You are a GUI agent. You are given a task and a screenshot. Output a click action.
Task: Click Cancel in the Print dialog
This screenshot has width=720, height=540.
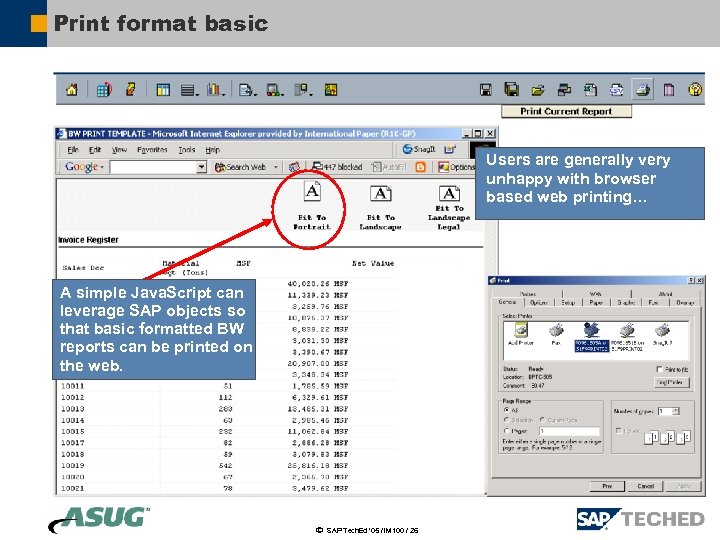pyautogui.click(x=646, y=486)
